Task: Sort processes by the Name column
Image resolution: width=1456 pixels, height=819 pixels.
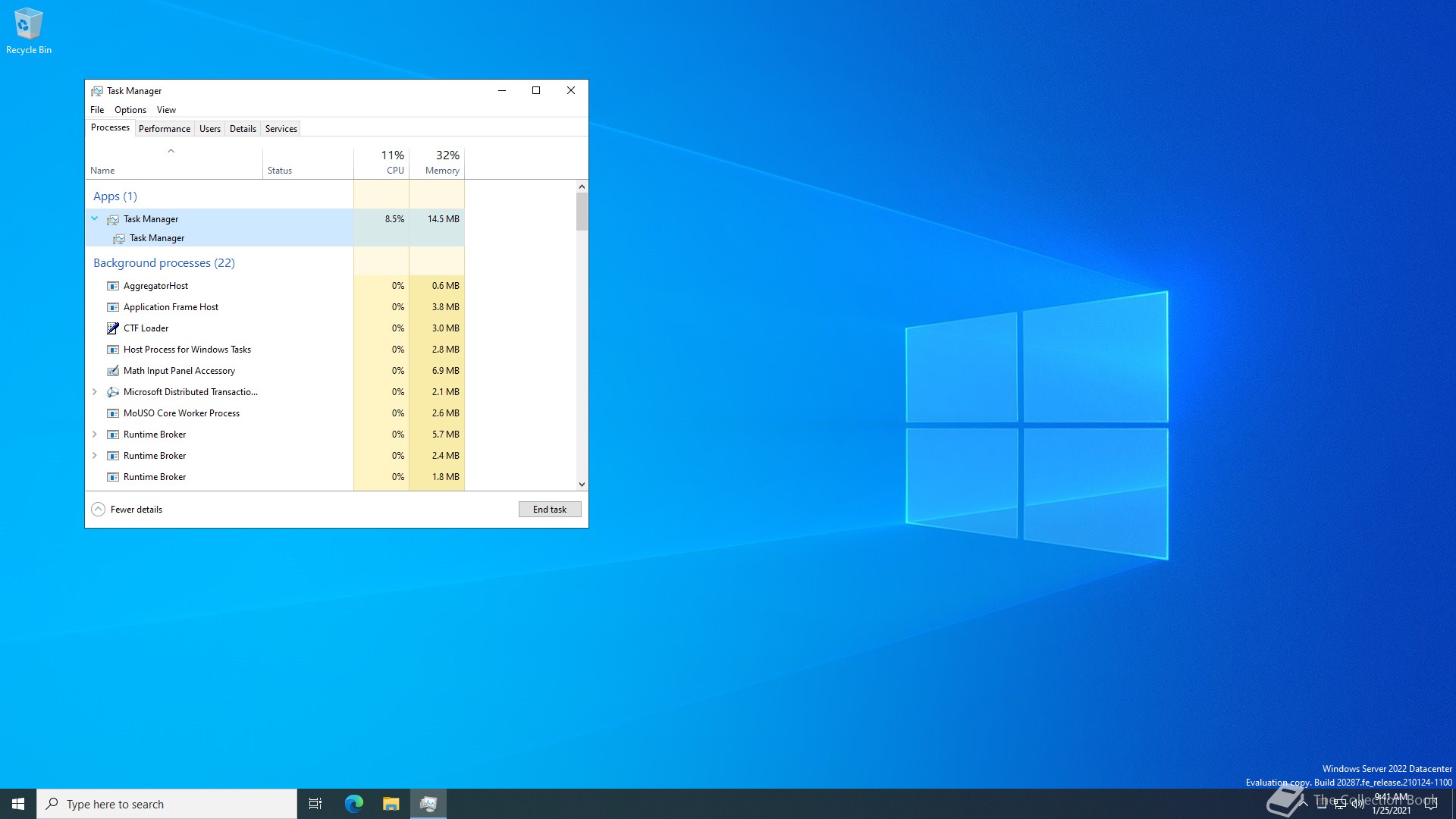Action: (174, 162)
